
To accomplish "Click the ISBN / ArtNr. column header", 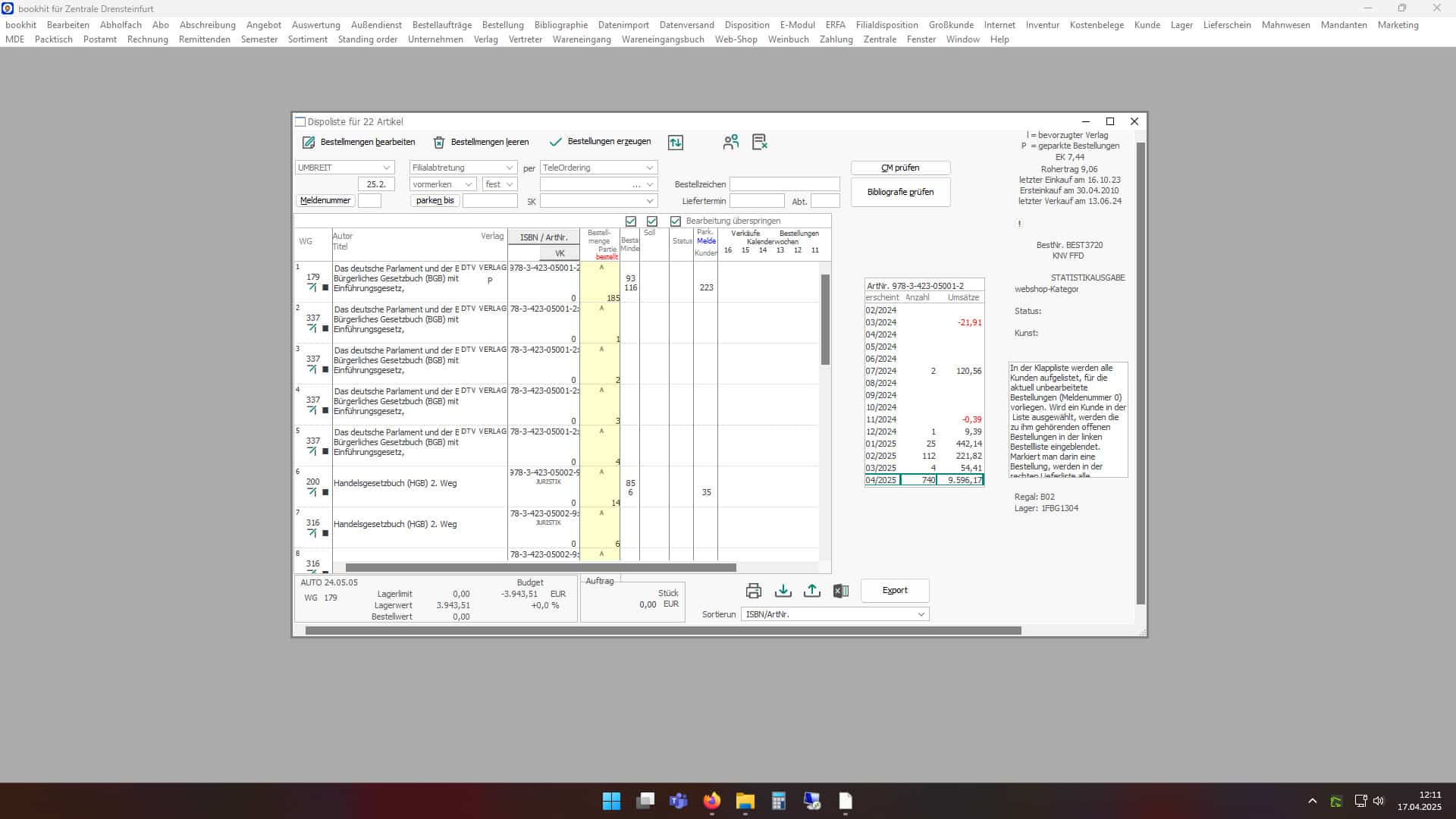I will 544,237.
